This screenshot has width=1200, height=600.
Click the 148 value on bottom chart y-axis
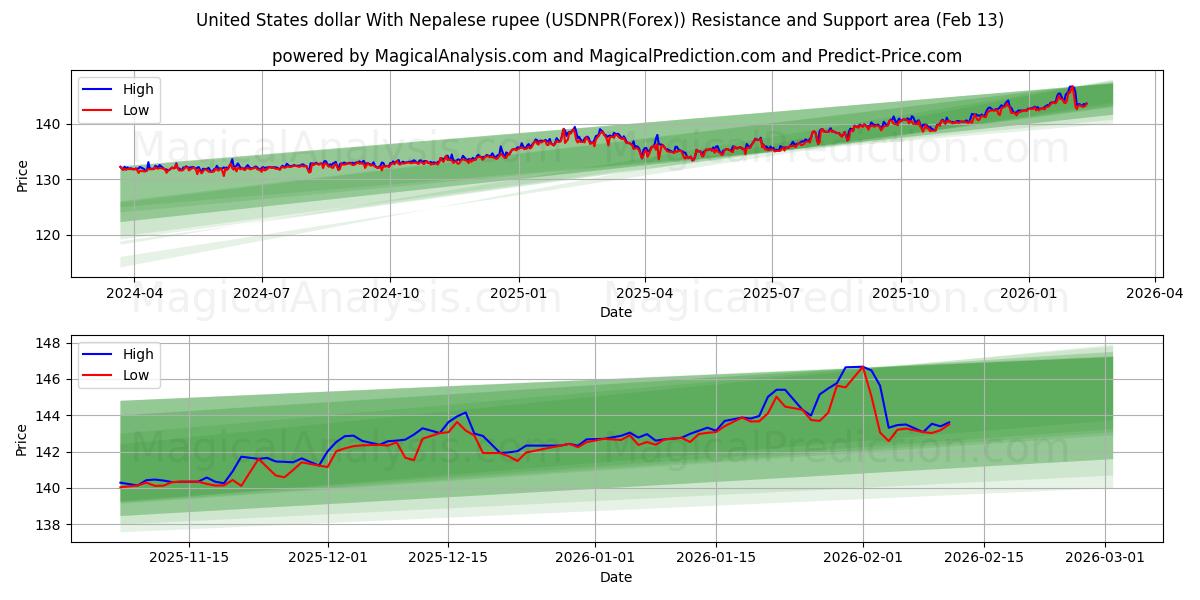point(48,345)
